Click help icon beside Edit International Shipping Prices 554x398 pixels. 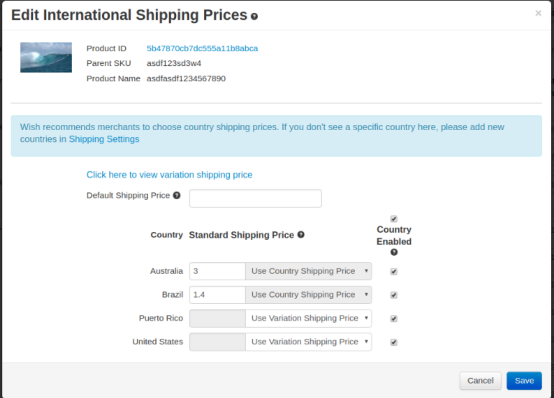(x=254, y=16)
